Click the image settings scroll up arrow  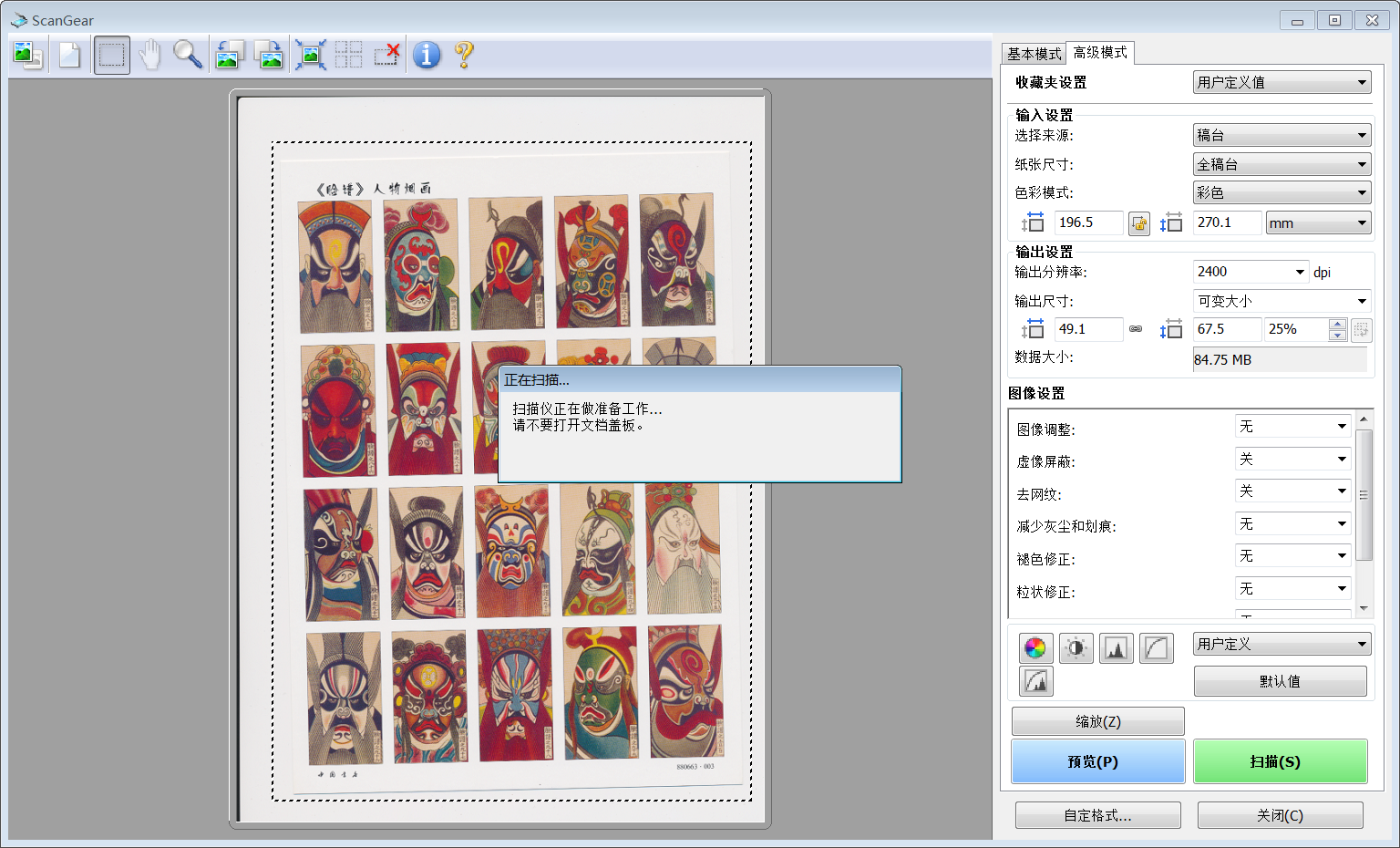pos(1364,419)
